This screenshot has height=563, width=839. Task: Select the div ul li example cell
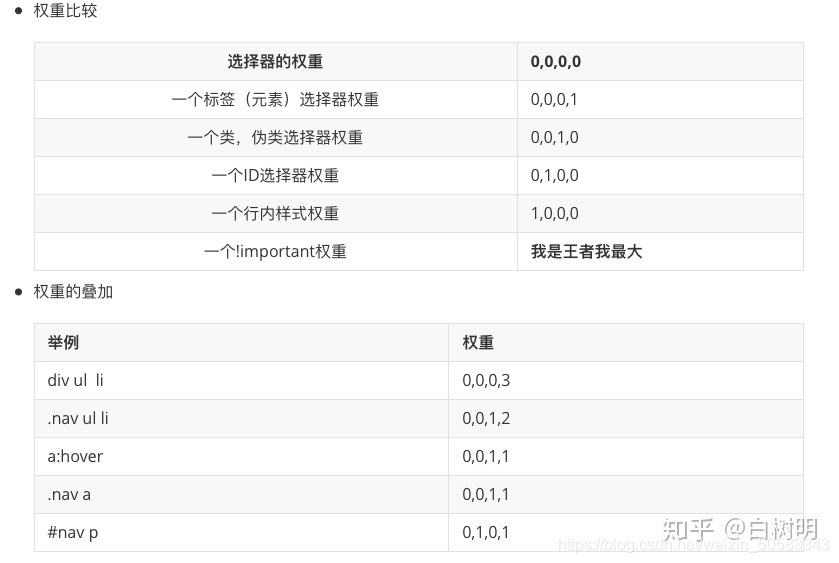click(241, 381)
